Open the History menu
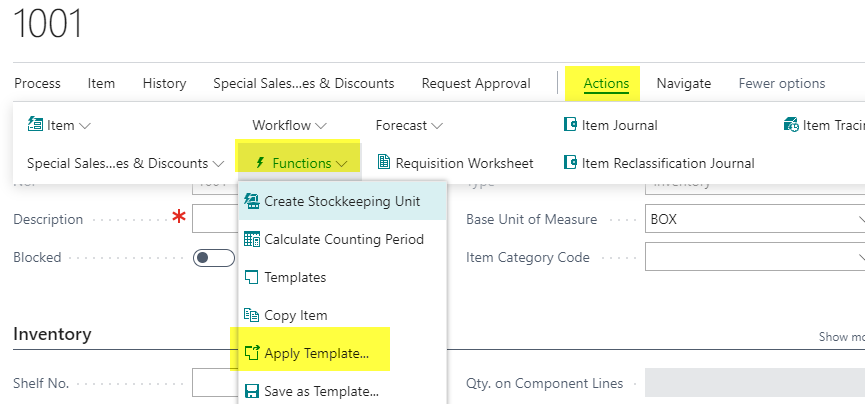 coord(164,83)
